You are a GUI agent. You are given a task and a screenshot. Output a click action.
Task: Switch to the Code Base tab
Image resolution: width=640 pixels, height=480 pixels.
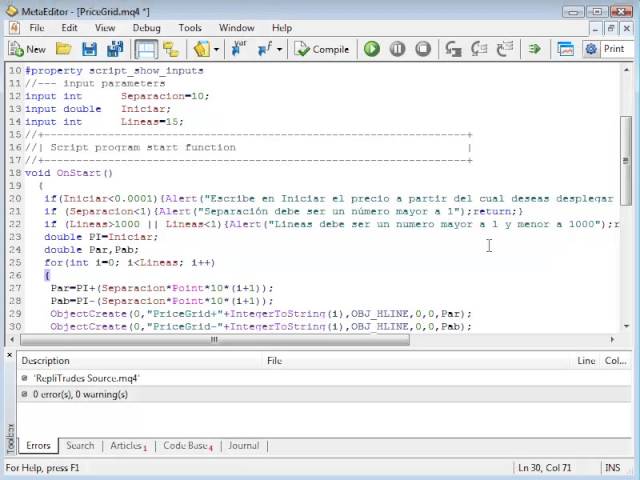click(188, 446)
